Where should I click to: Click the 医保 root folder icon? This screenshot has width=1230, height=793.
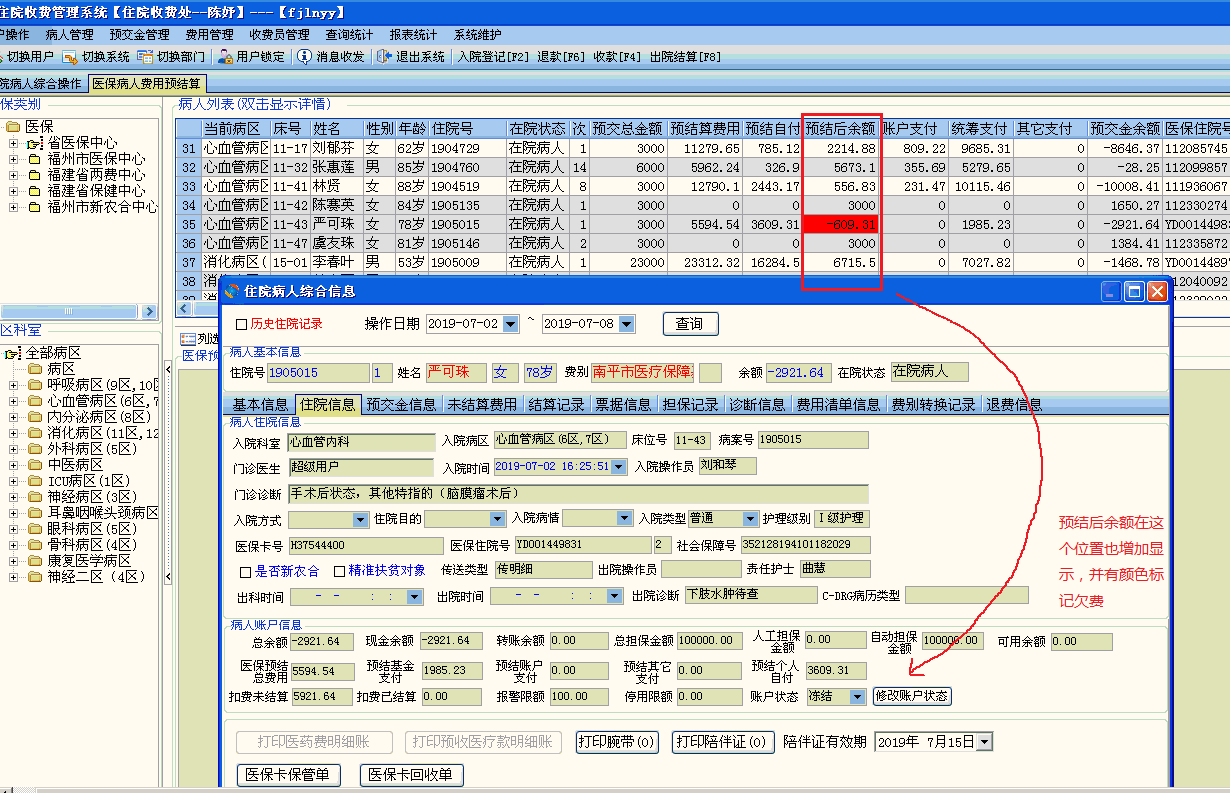tap(13, 127)
